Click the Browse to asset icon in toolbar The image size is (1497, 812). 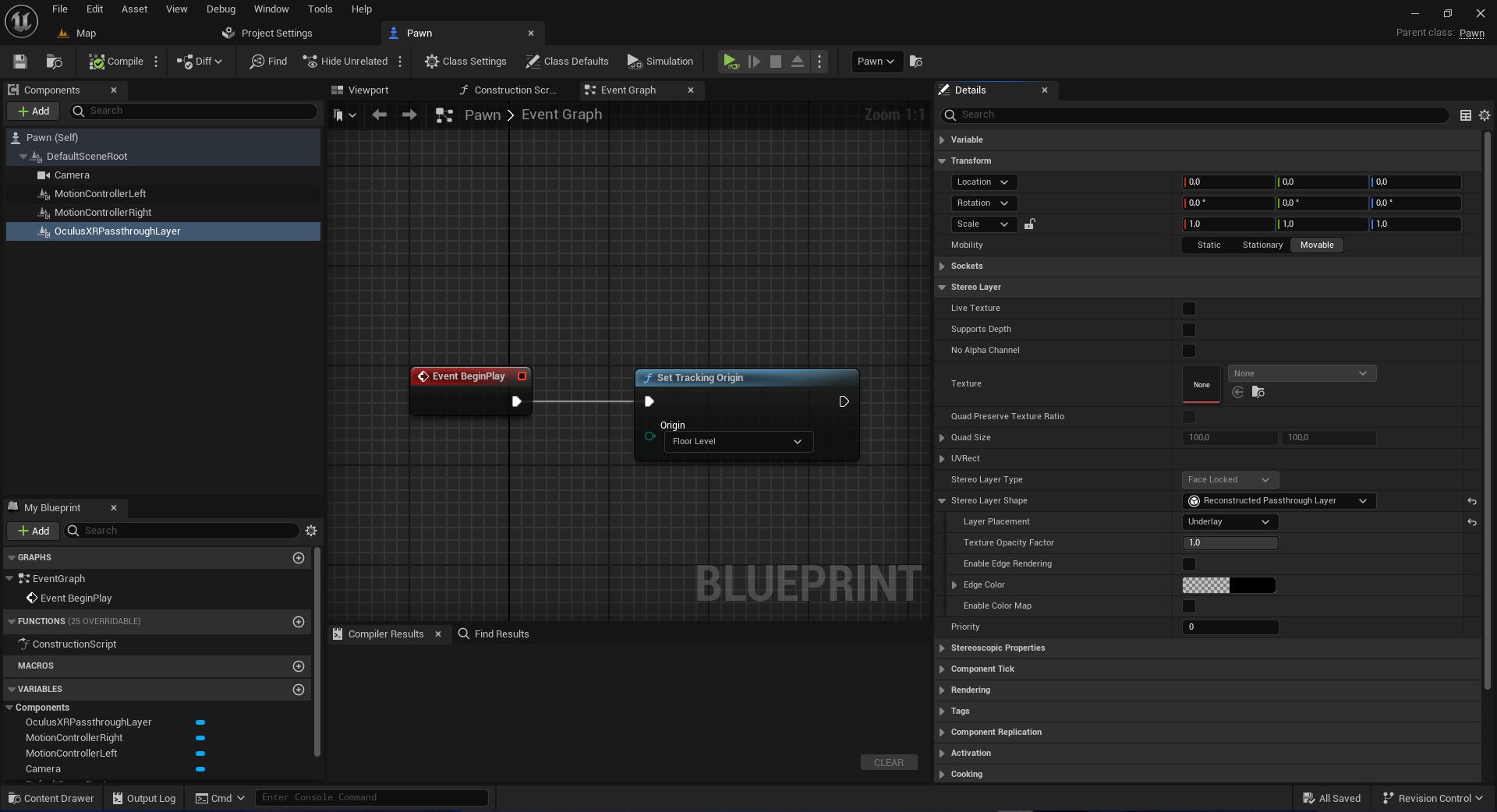coord(54,62)
